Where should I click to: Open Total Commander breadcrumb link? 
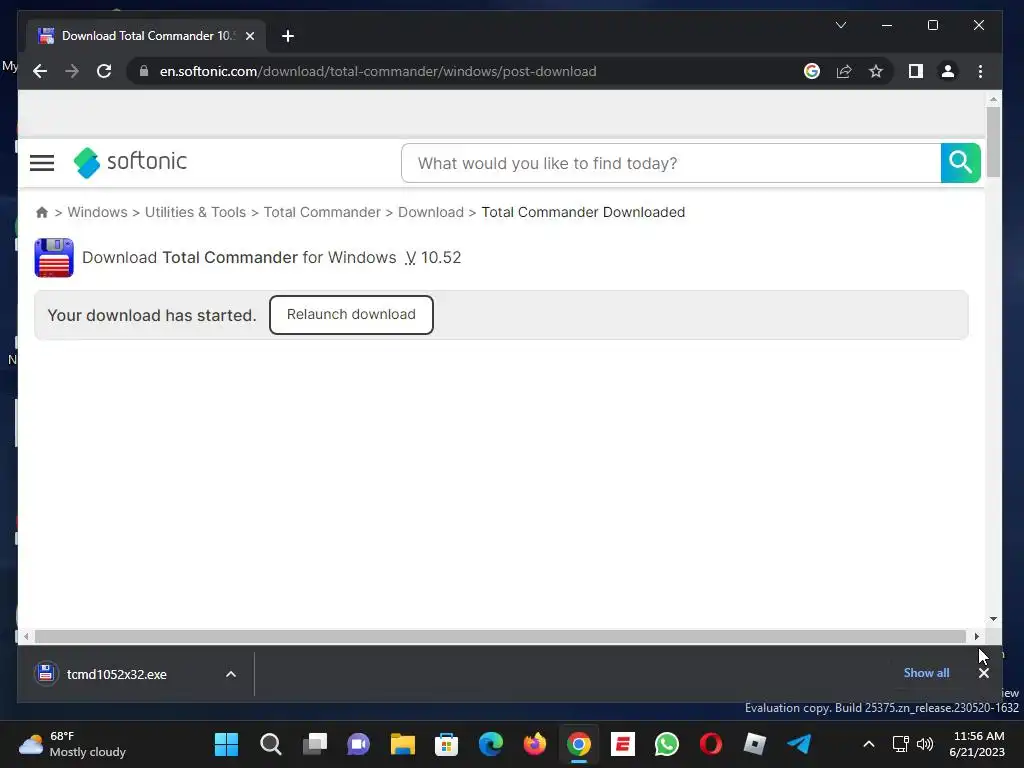click(322, 212)
